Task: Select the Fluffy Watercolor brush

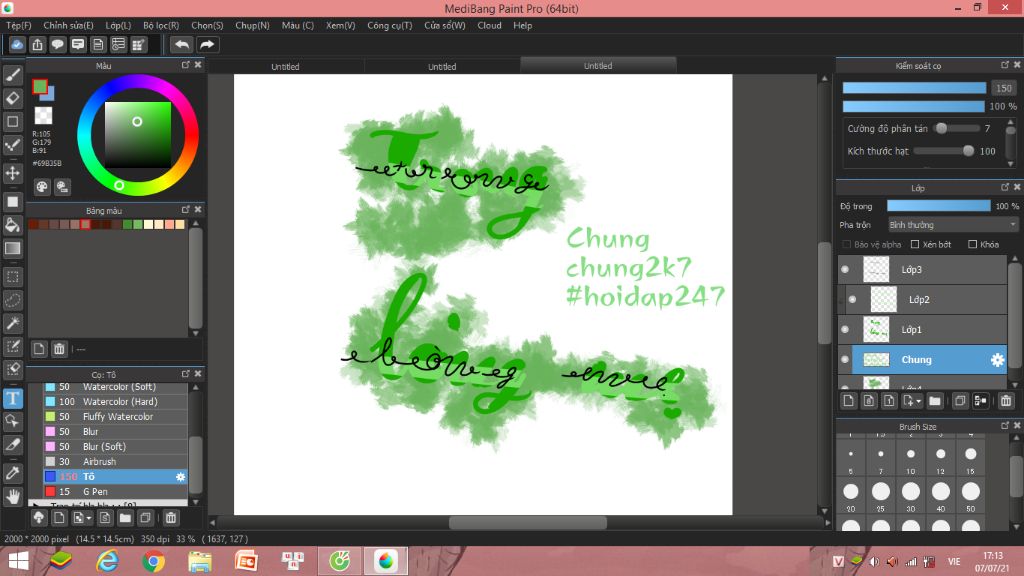Action: click(x=116, y=417)
